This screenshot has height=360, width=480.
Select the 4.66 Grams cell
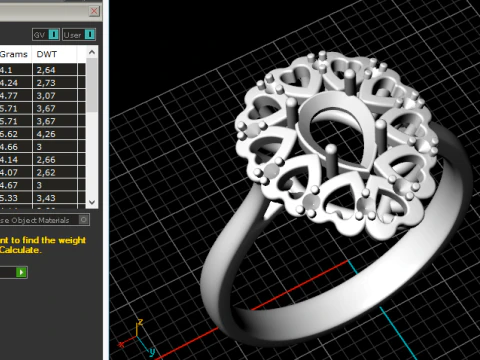pyautogui.click(x=15, y=147)
